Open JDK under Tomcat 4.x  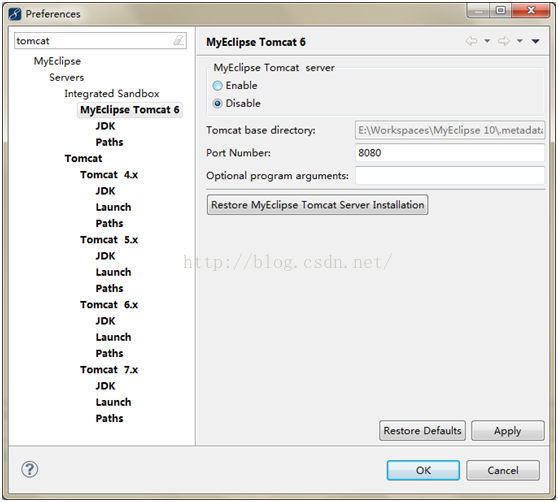pyautogui.click(x=105, y=191)
